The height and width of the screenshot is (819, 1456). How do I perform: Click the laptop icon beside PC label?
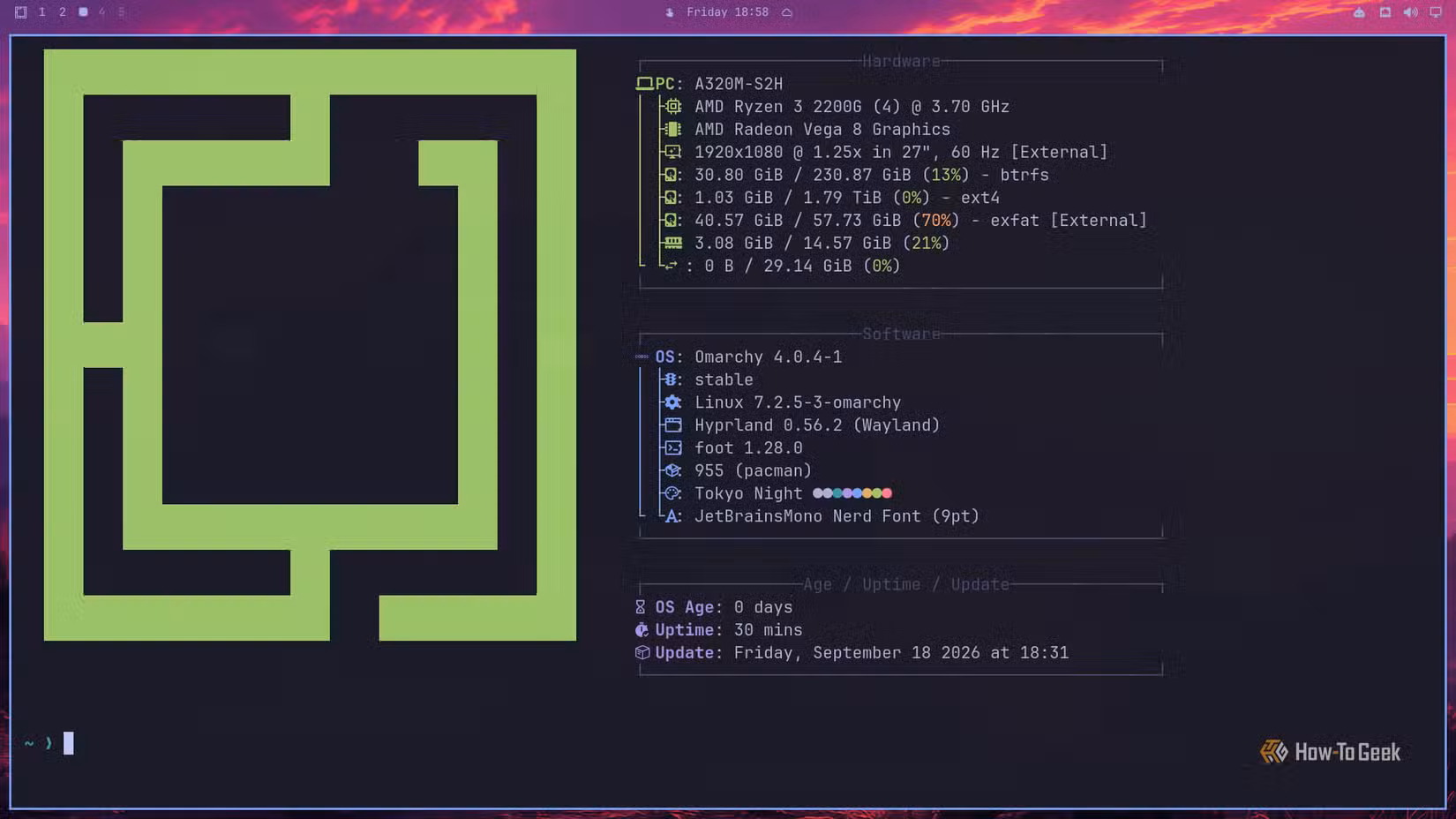[644, 84]
